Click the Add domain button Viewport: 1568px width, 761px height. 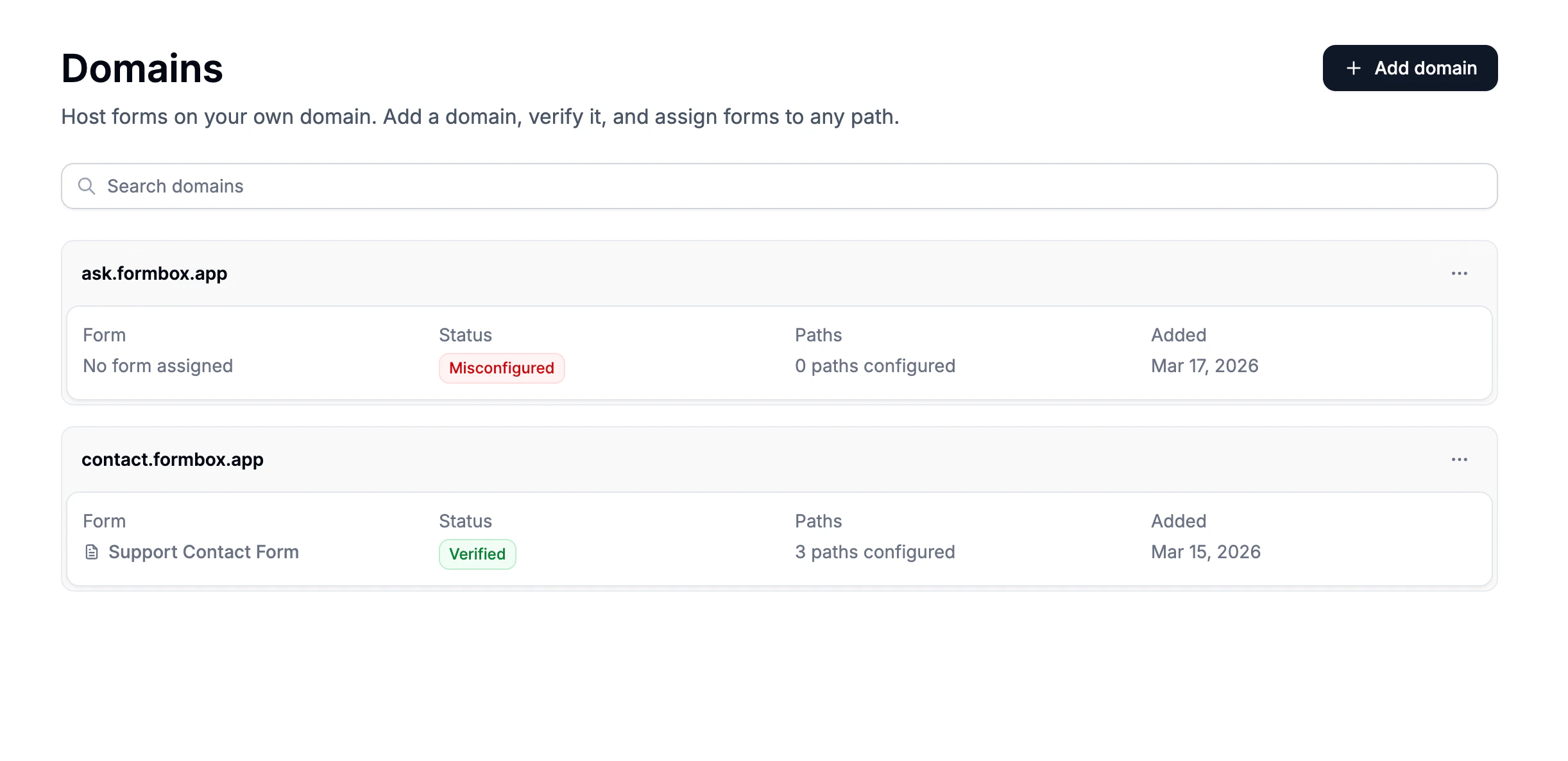click(x=1410, y=68)
